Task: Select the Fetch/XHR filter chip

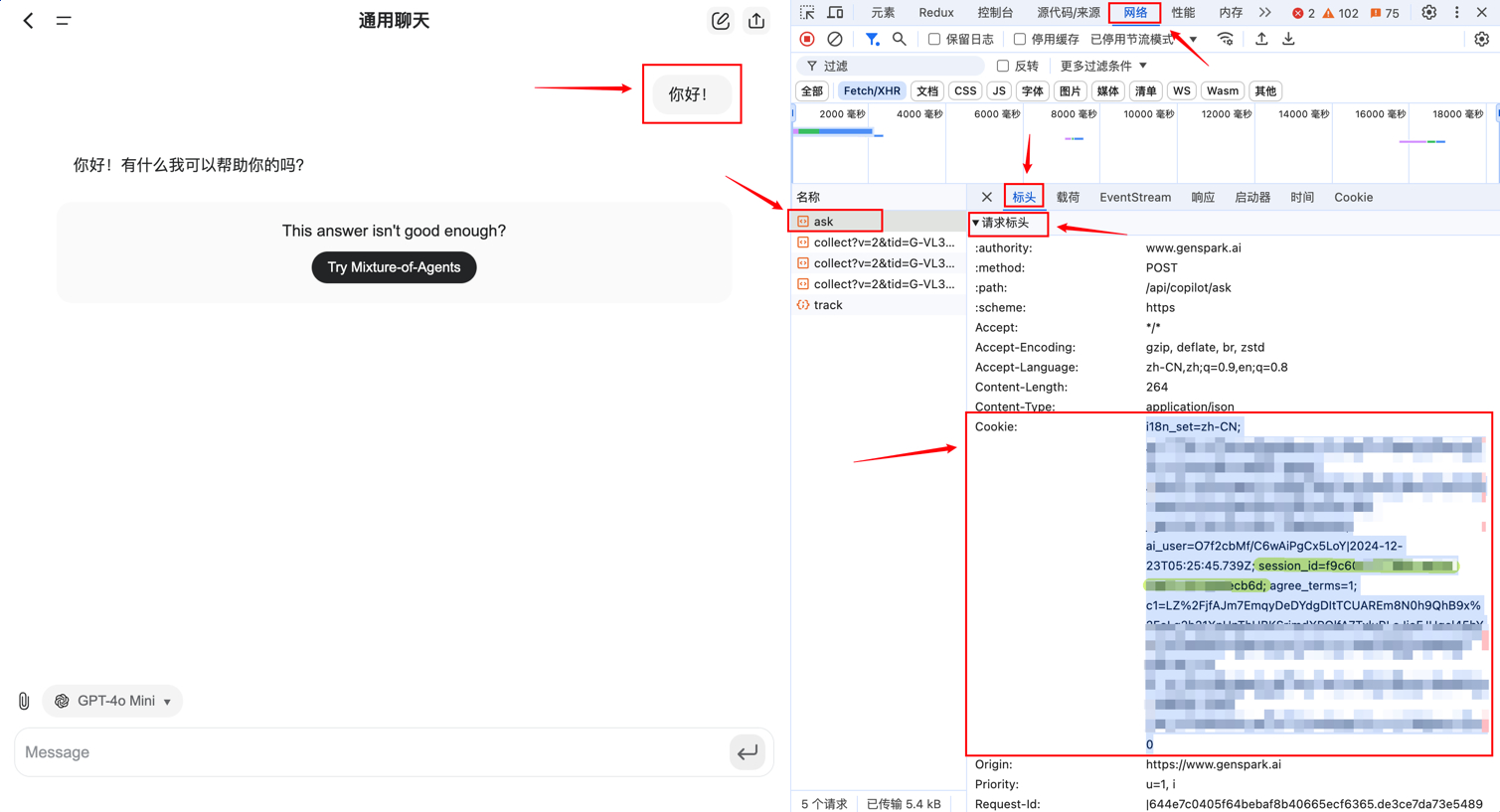Action: [x=872, y=90]
